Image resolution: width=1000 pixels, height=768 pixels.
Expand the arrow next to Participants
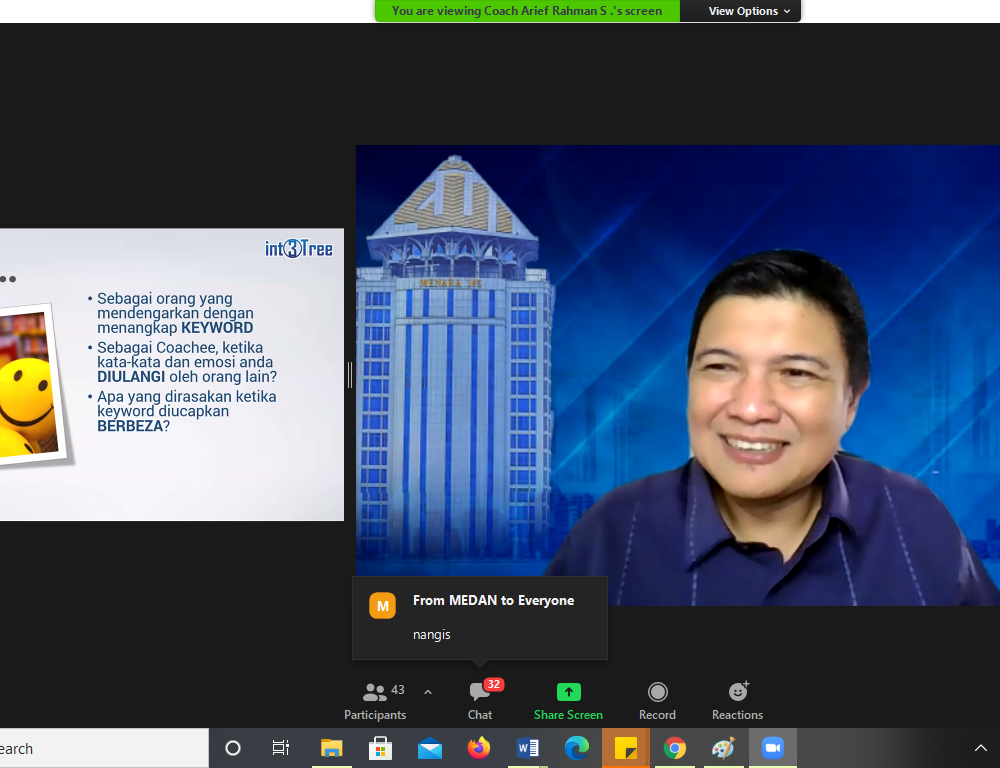coord(428,692)
